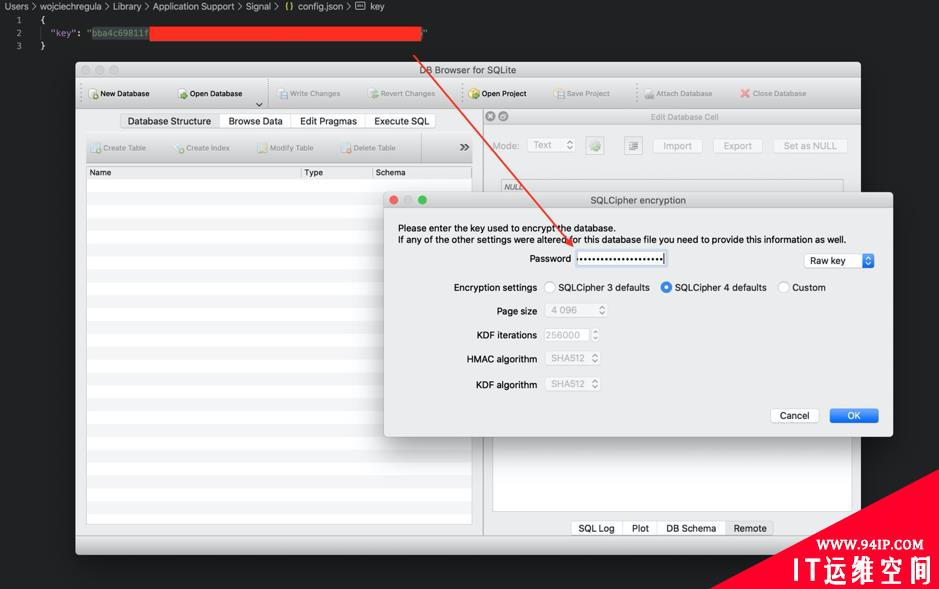The width and height of the screenshot is (939, 589).
Task: Switch to the DB Schema tab
Action: 691,529
